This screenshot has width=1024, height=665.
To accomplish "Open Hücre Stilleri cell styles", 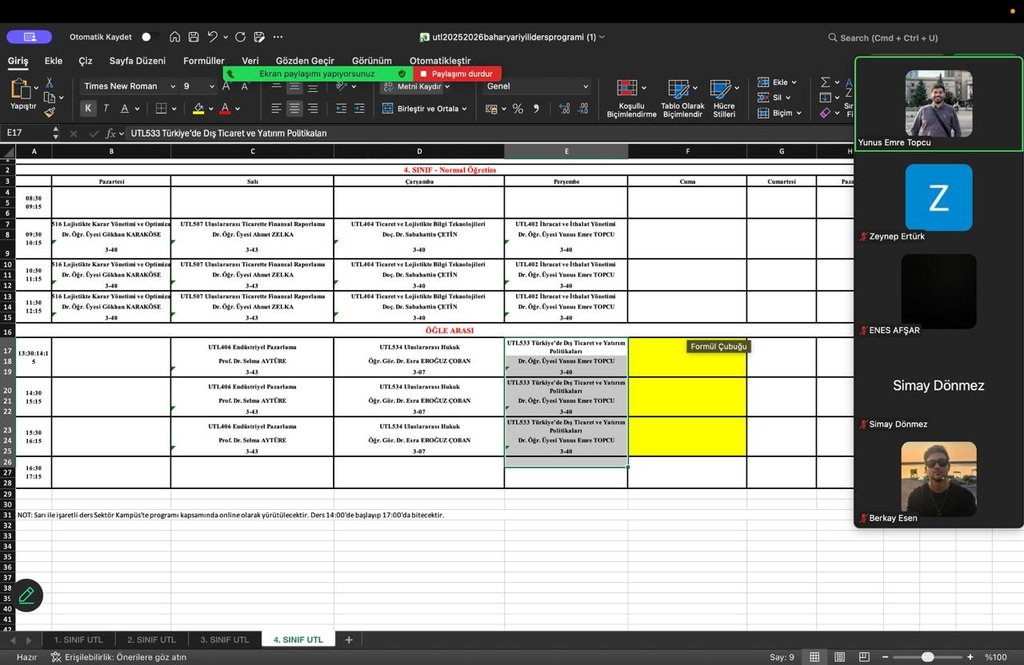I will pos(724,90).
